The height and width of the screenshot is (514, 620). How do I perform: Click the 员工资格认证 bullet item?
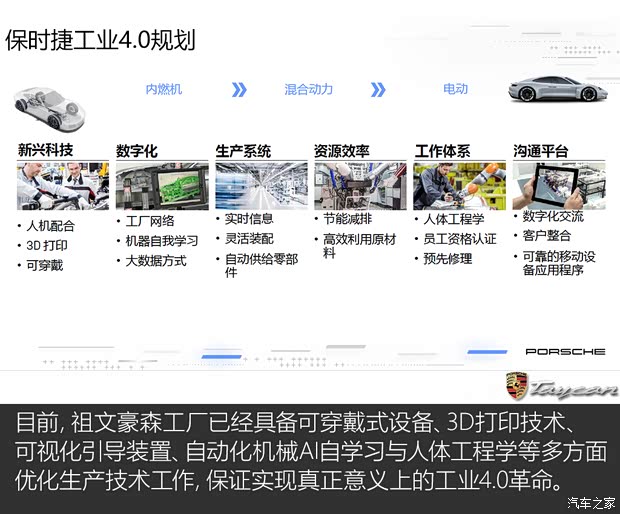coord(456,239)
